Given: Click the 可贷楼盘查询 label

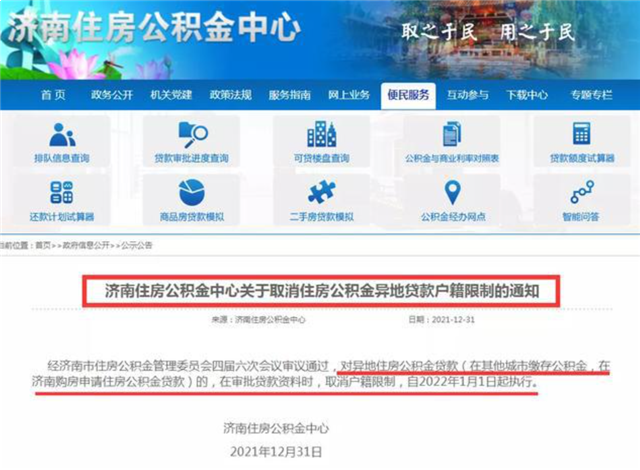Looking at the screenshot, I should coord(322,158).
